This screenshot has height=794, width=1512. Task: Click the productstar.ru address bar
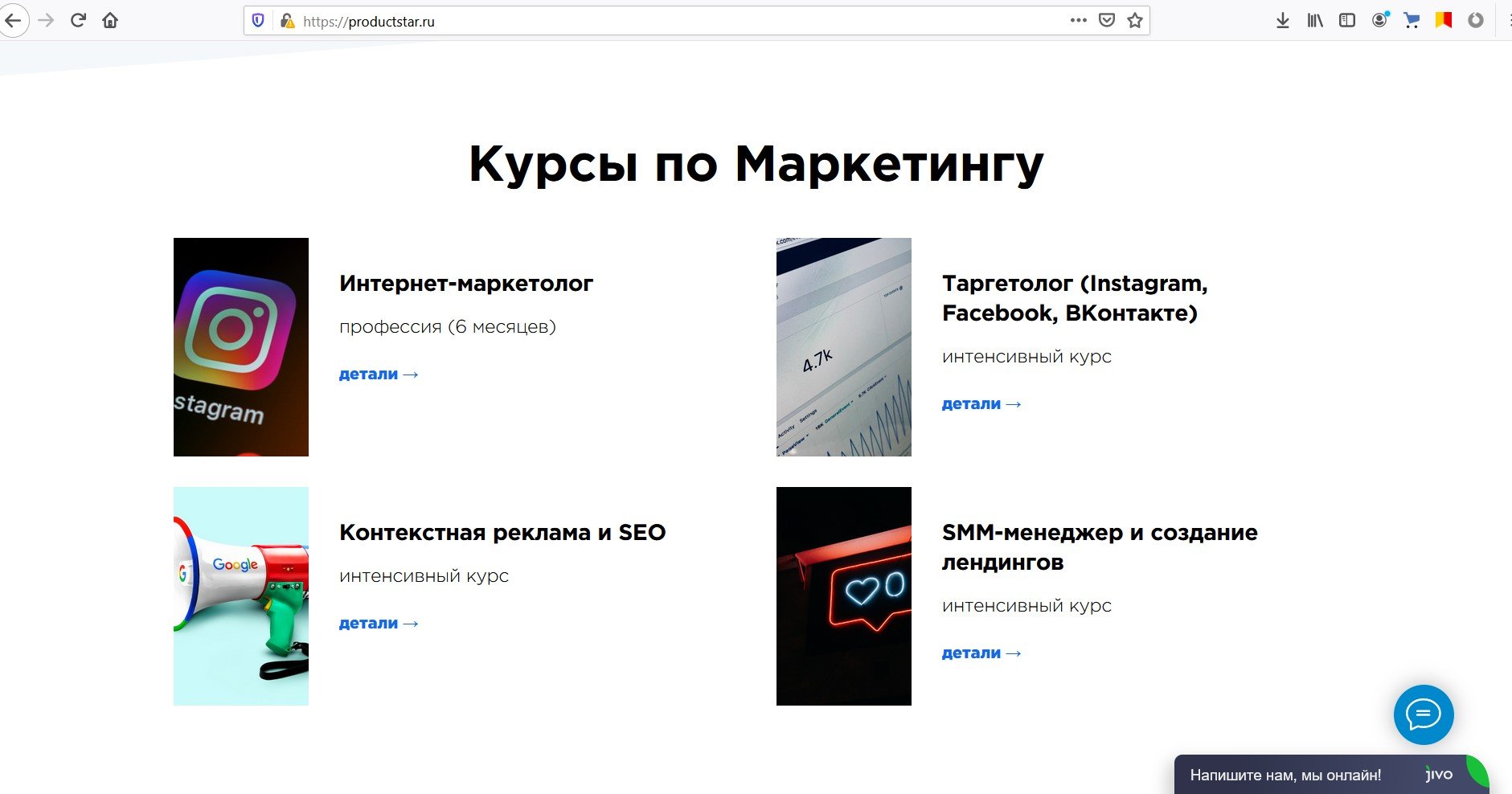coord(643,22)
